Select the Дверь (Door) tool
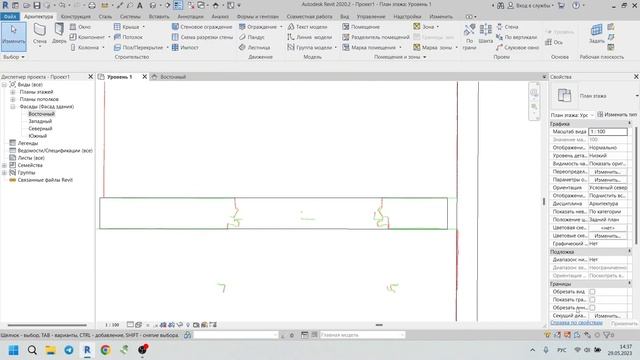Screen dimensions: 640x360 59,33
